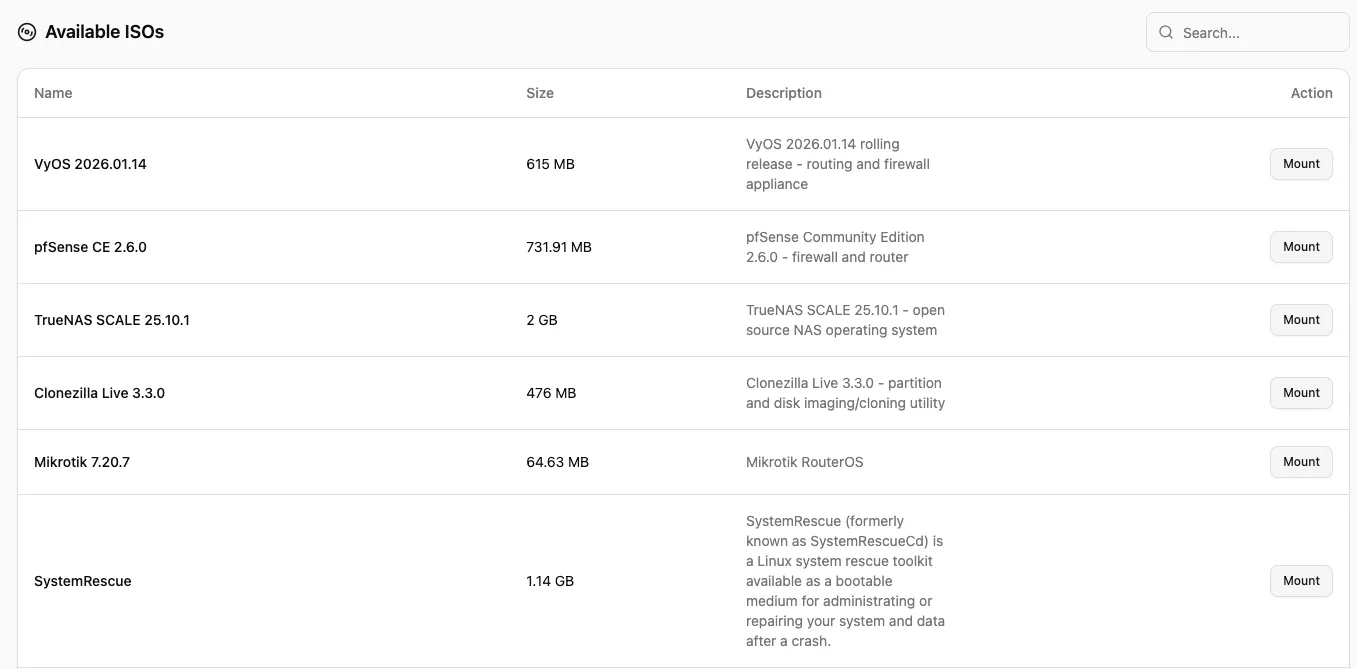Mount the SystemRescue ISO

coord(1301,581)
